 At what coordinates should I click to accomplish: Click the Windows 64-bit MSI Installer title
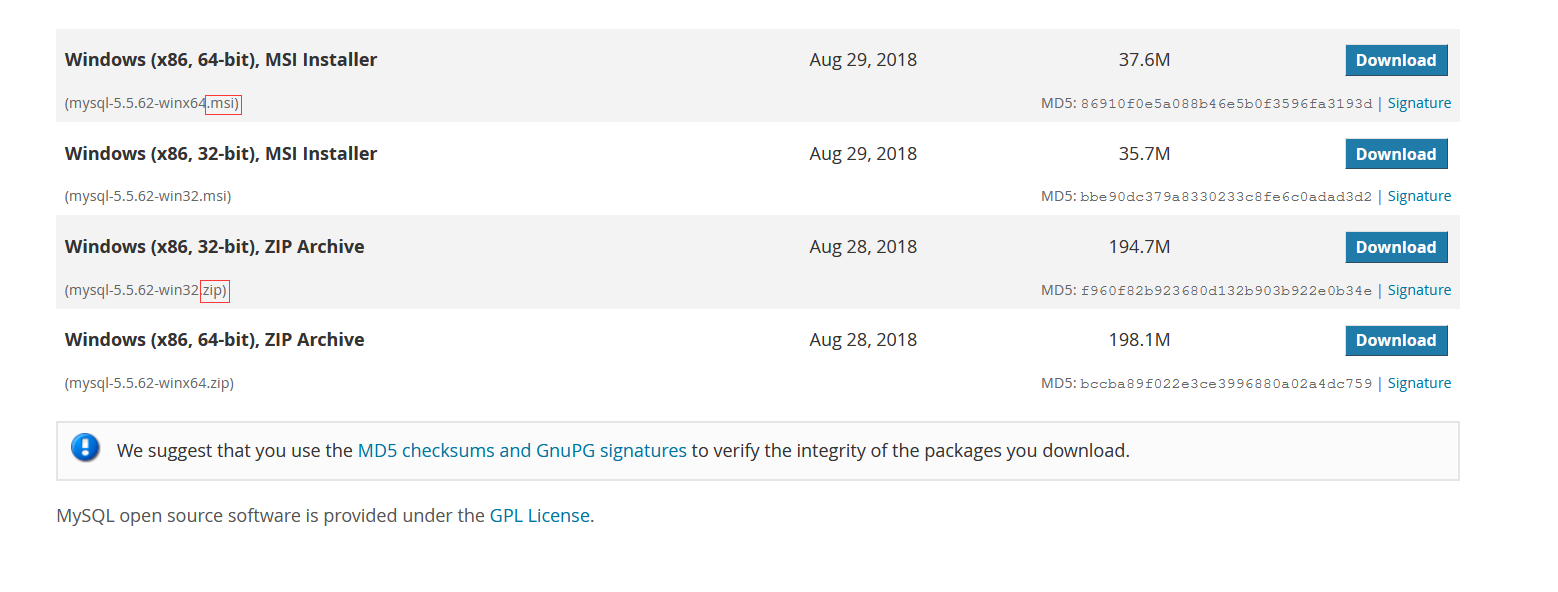(221, 60)
